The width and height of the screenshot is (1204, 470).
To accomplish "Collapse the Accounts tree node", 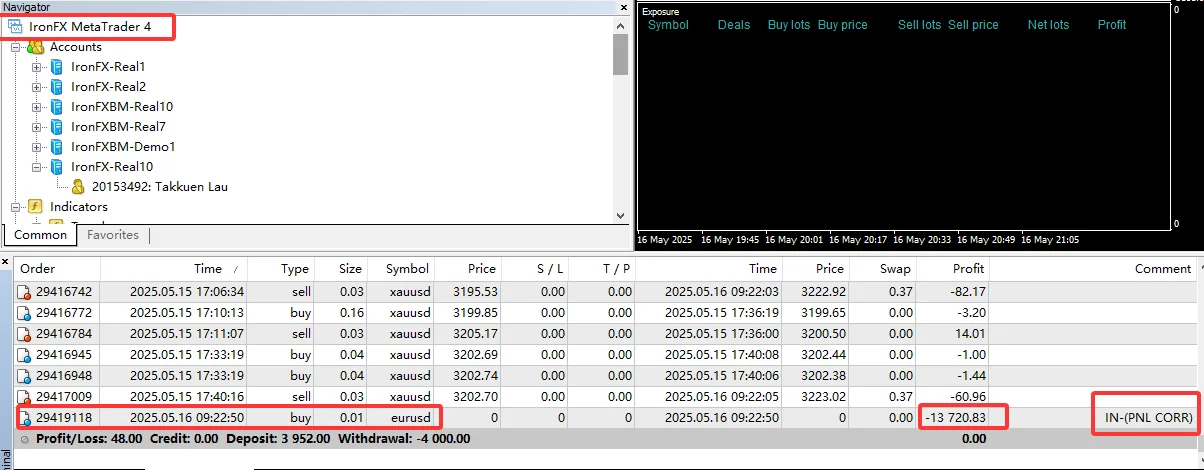I will (16, 47).
